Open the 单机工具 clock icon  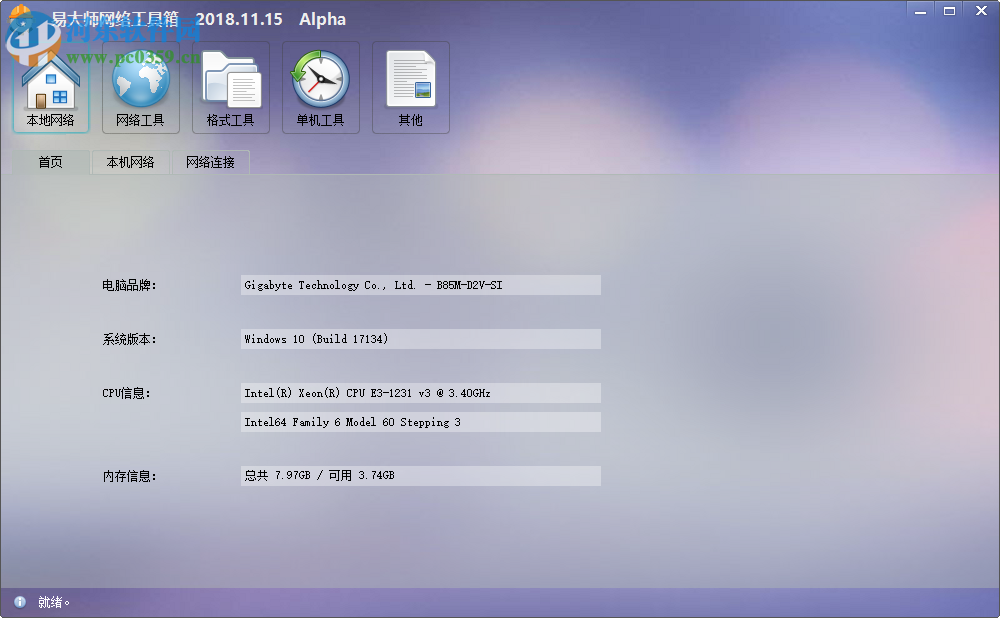[x=321, y=87]
